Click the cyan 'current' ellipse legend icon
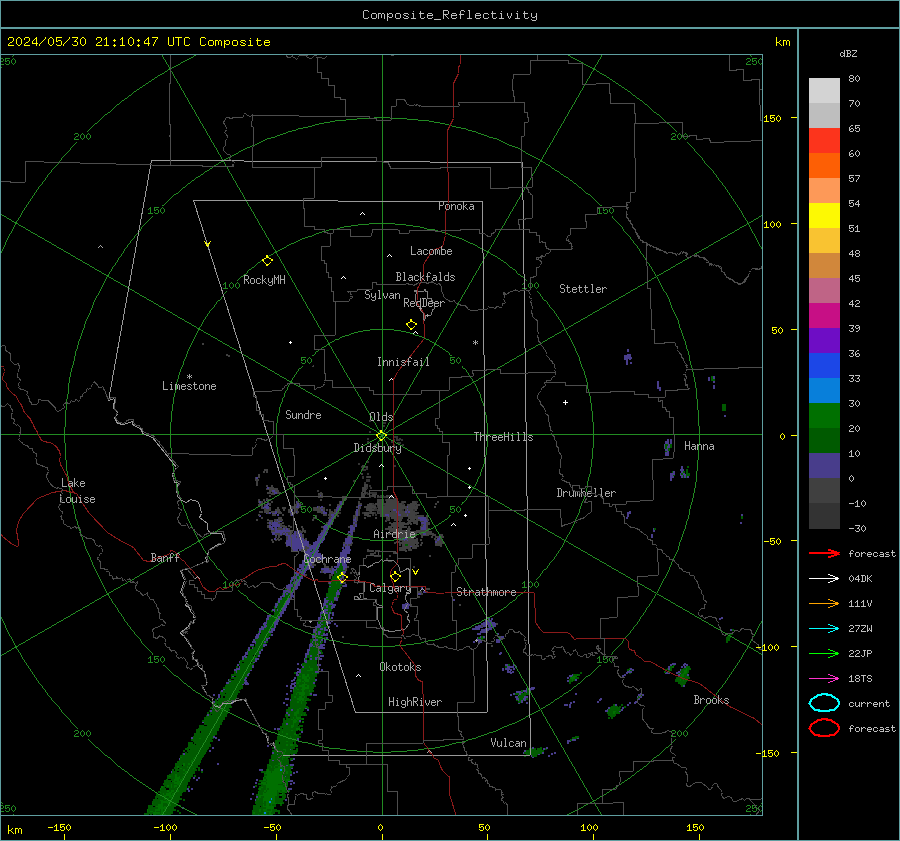 (824, 703)
